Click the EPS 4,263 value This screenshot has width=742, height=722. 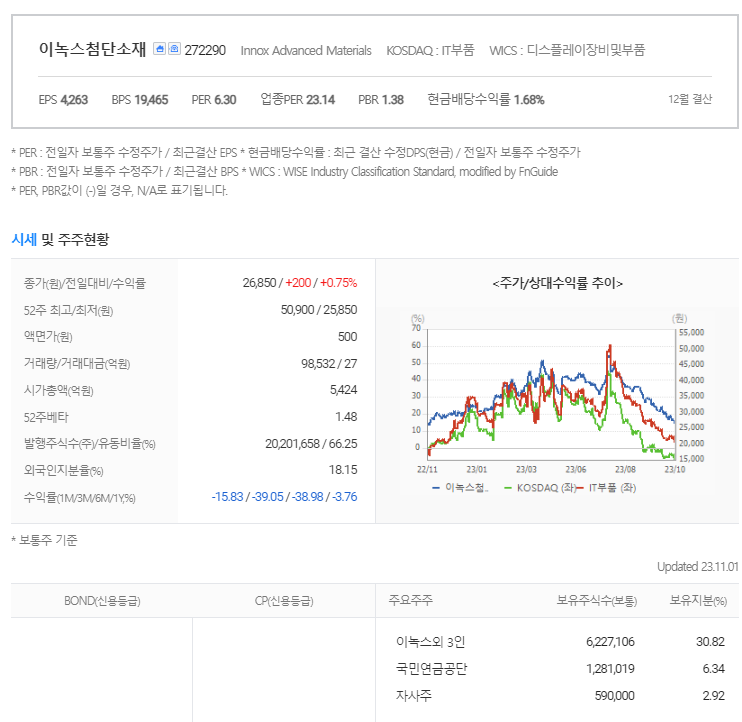click(x=63, y=100)
